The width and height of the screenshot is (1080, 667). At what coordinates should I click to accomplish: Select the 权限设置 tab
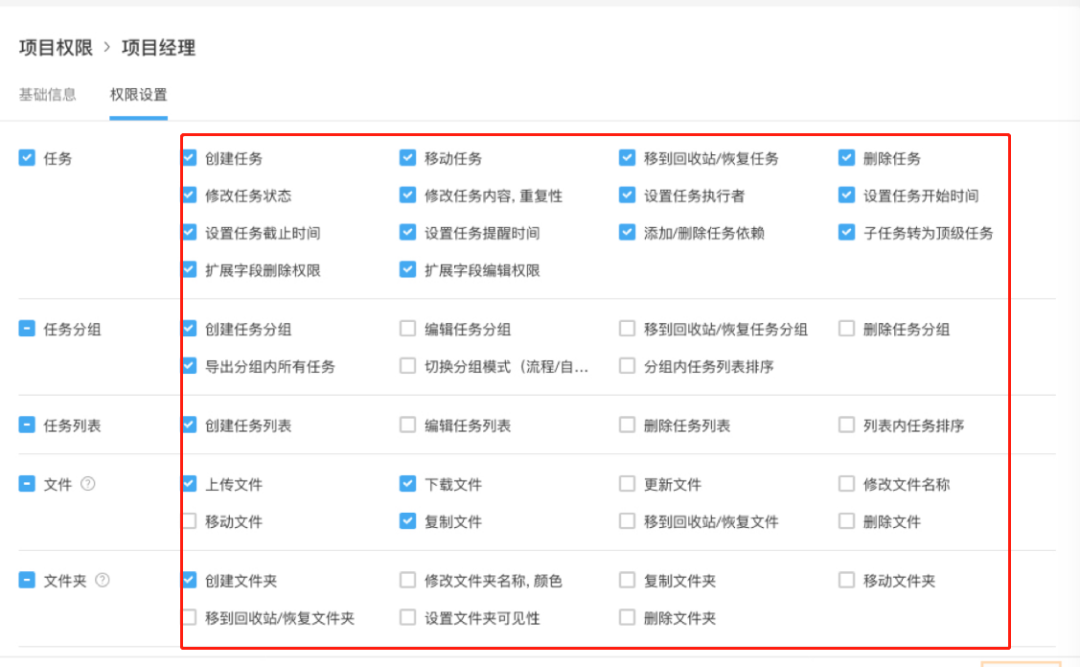point(138,95)
